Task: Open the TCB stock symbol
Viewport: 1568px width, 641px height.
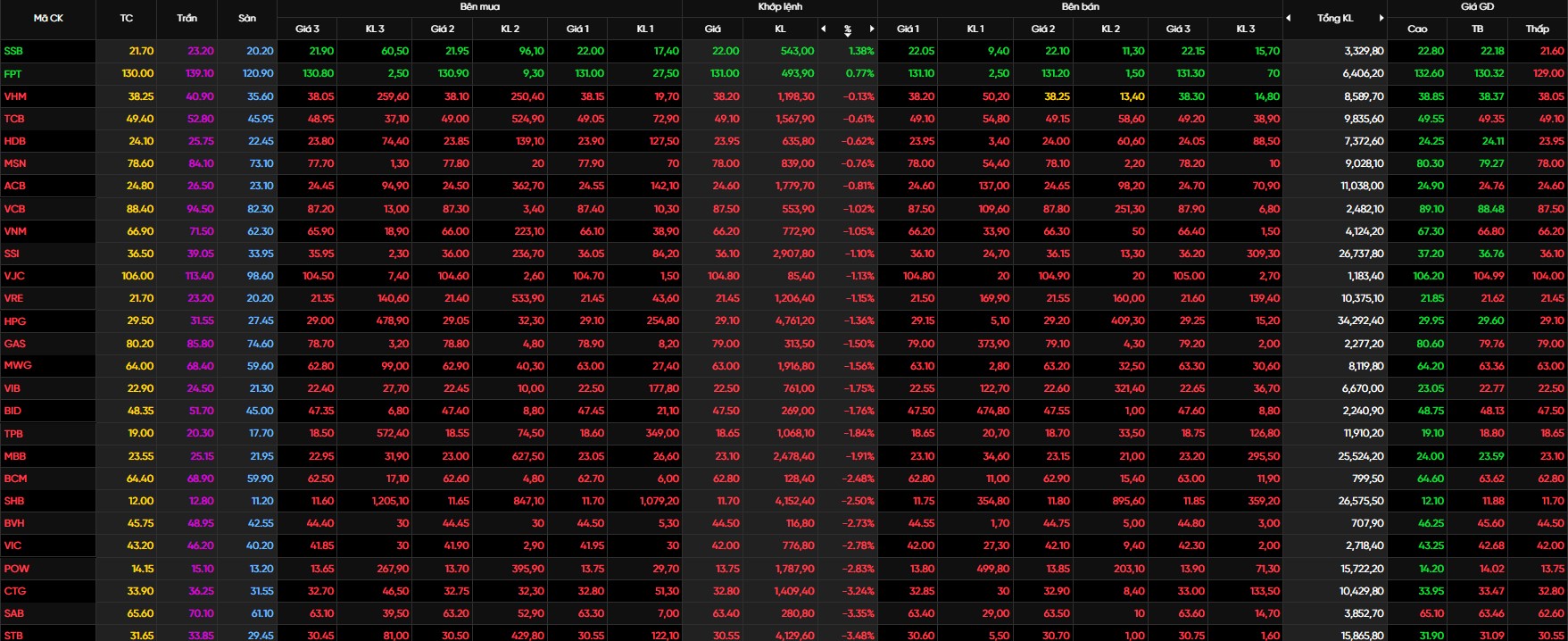Action: [x=14, y=119]
